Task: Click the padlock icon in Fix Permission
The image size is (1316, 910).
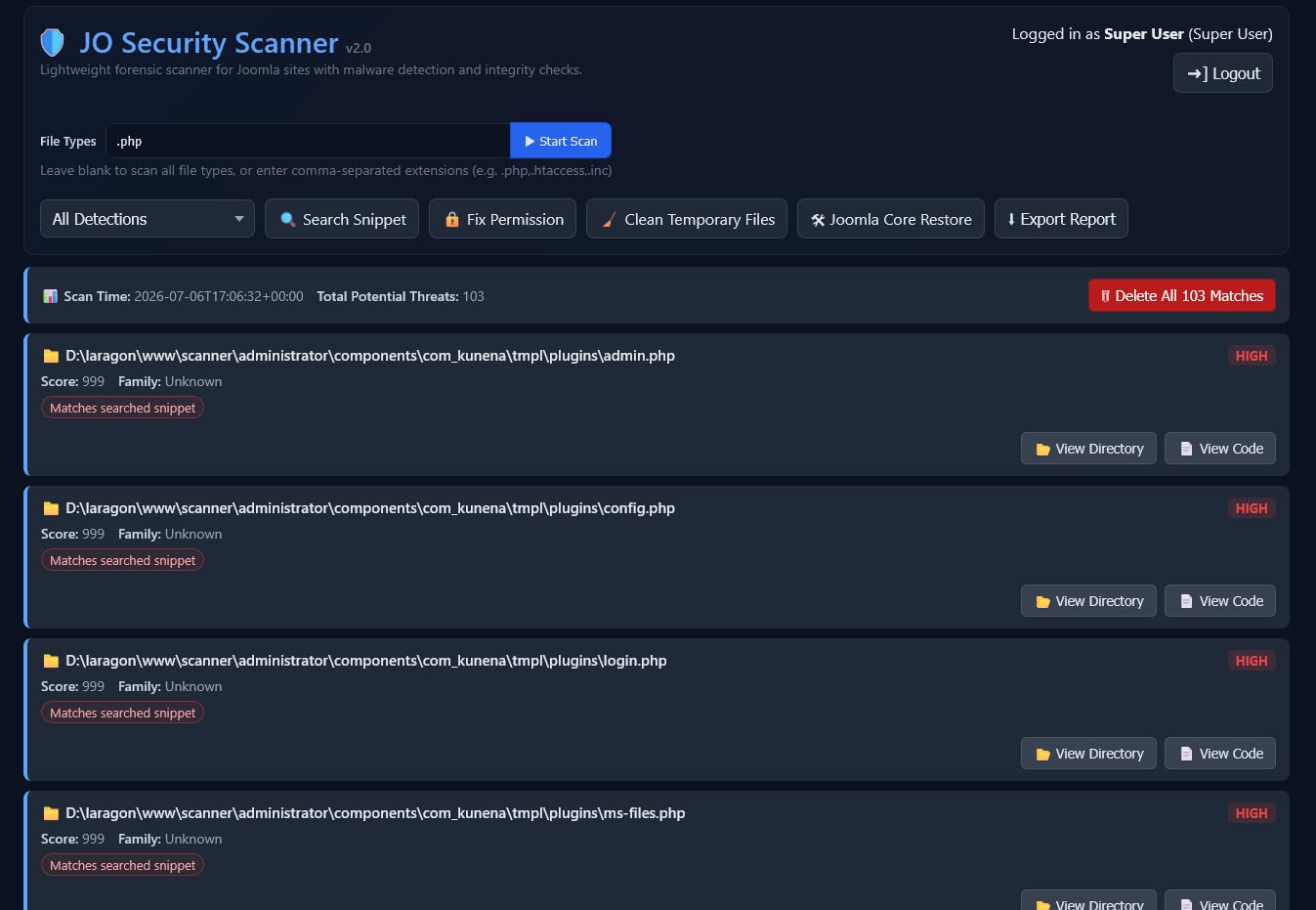Action: [x=451, y=220]
